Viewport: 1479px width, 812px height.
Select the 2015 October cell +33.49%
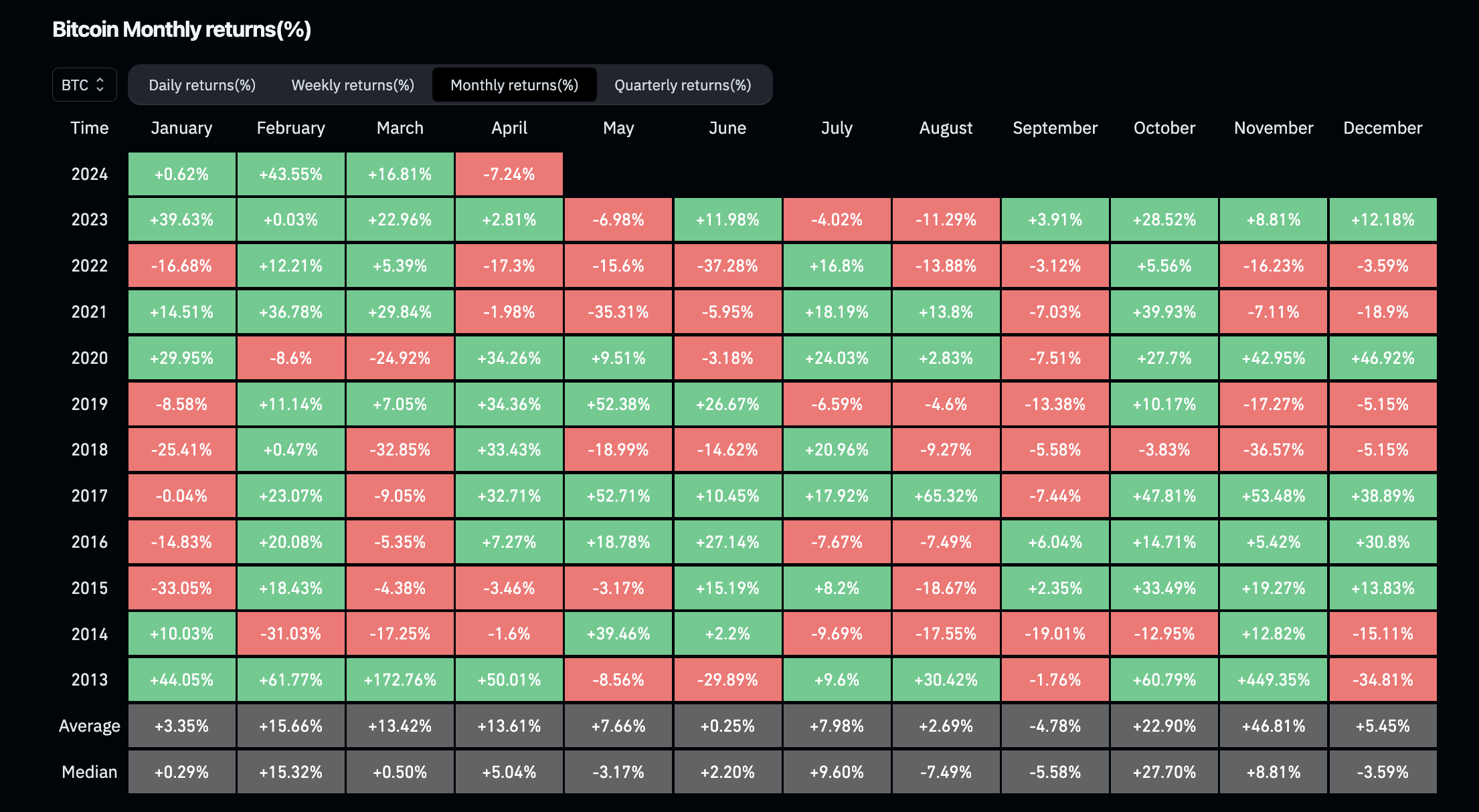[1164, 588]
